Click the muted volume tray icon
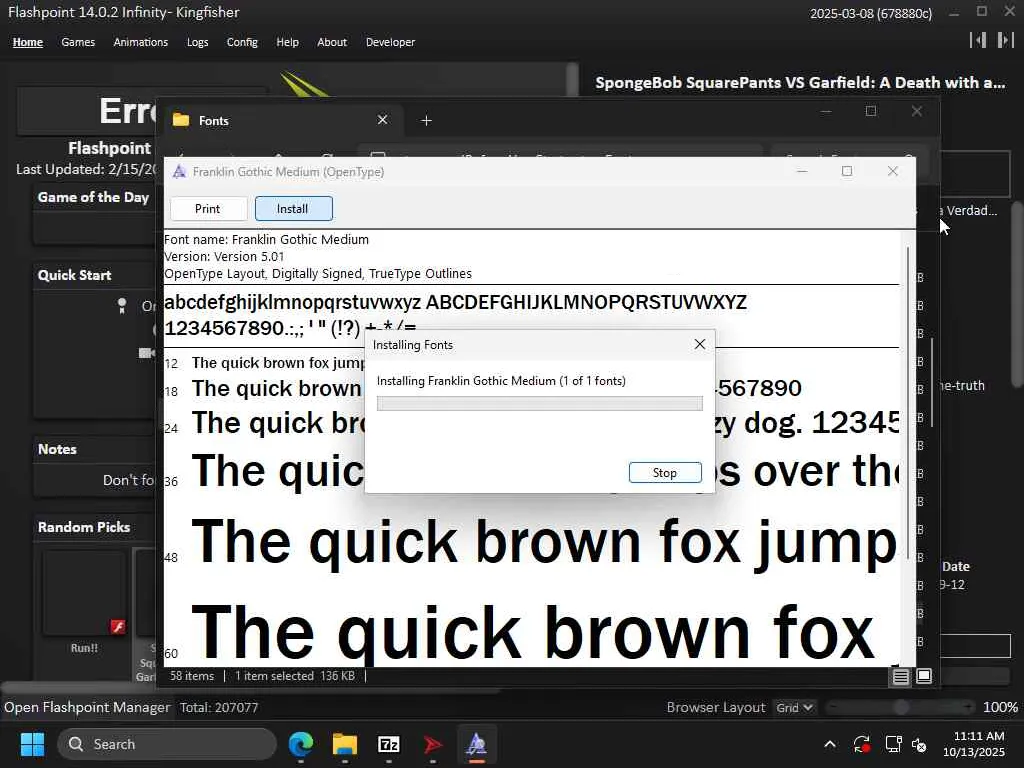Viewport: 1024px width, 768px height. point(919,744)
